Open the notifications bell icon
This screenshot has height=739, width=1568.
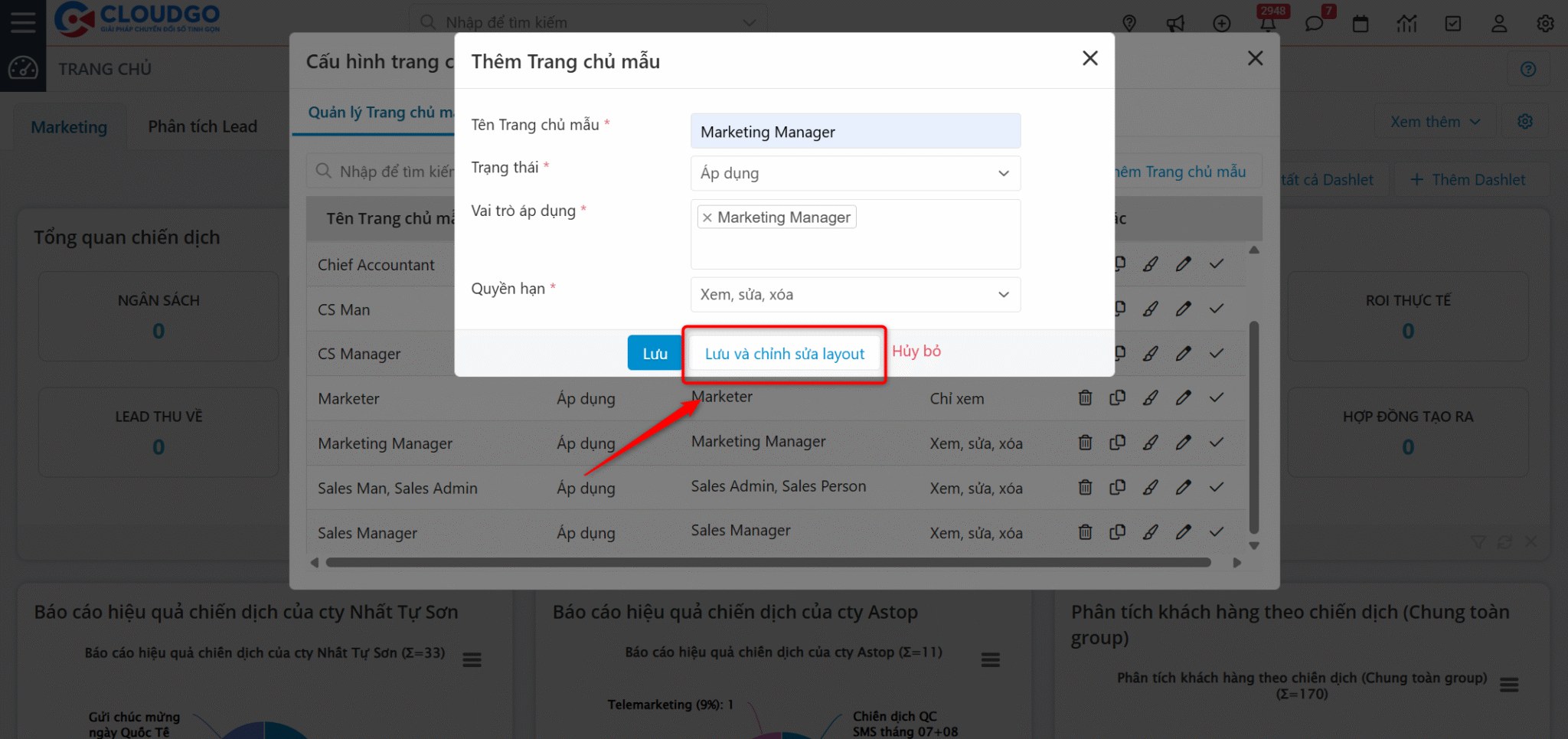click(1268, 24)
